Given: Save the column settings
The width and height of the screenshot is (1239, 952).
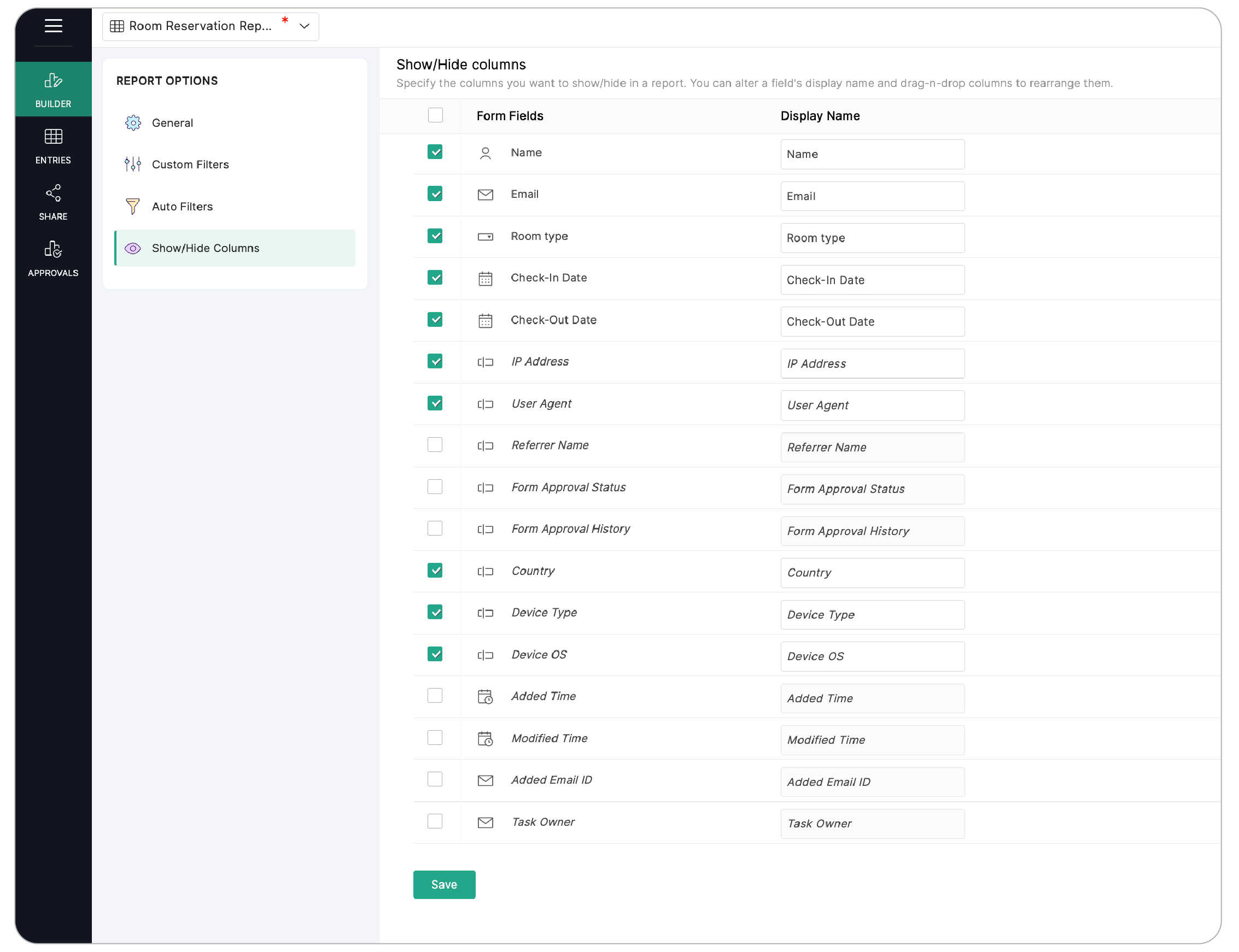Looking at the screenshot, I should [x=445, y=885].
